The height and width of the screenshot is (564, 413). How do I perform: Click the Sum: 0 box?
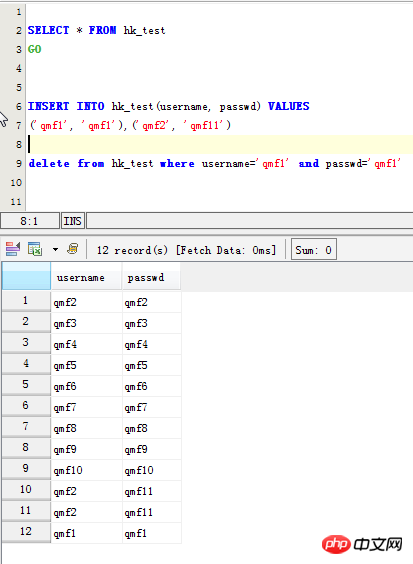pos(314,249)
